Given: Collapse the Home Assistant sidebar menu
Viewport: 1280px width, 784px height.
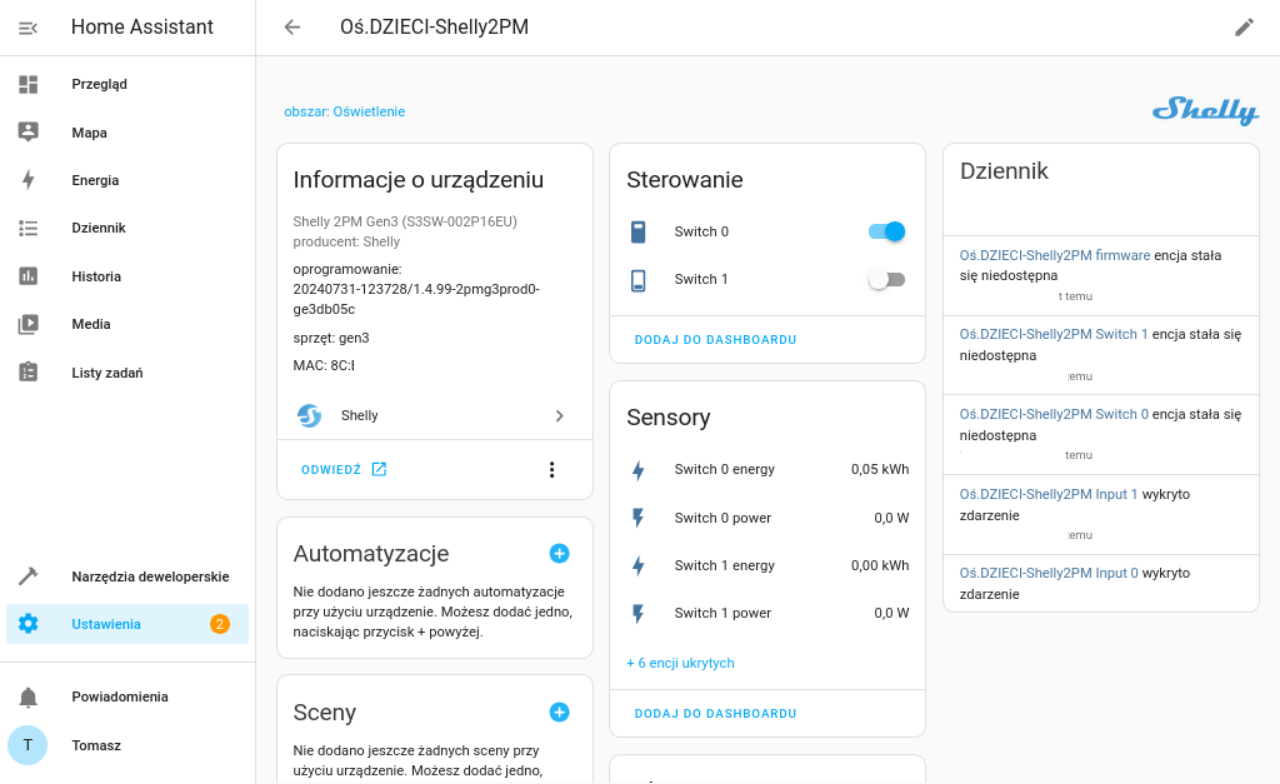Looking at the screenshot, I should 28,28.
